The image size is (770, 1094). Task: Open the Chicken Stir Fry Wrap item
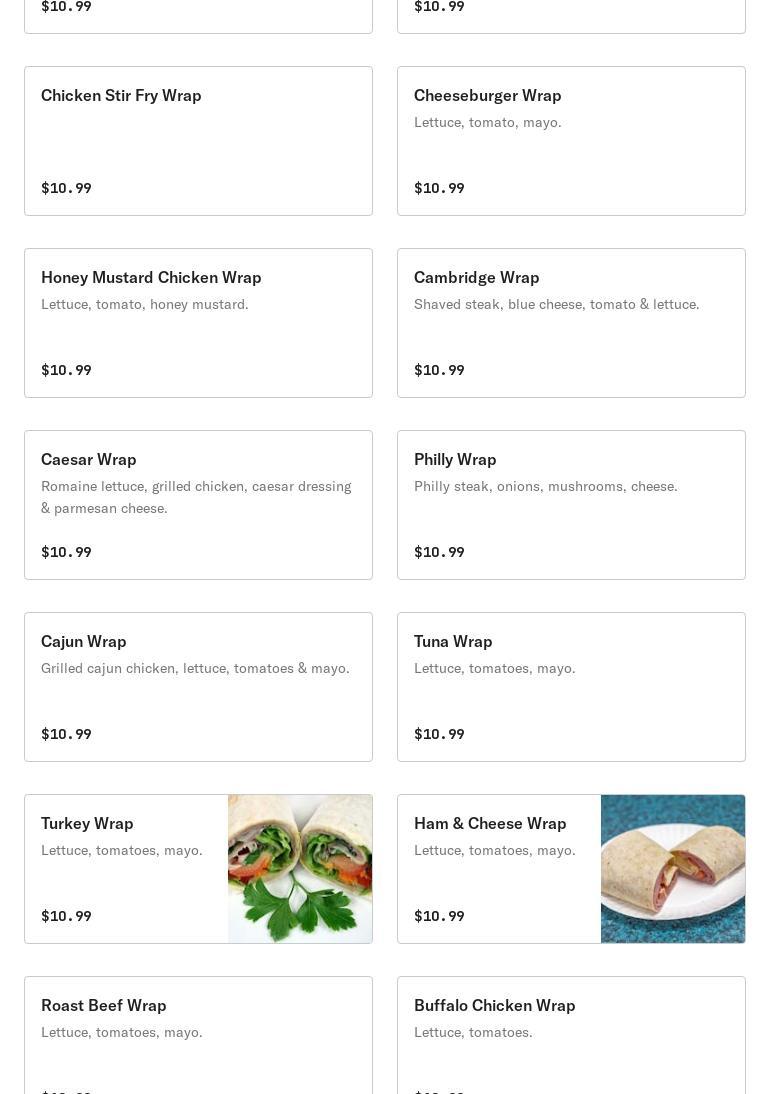198,141
